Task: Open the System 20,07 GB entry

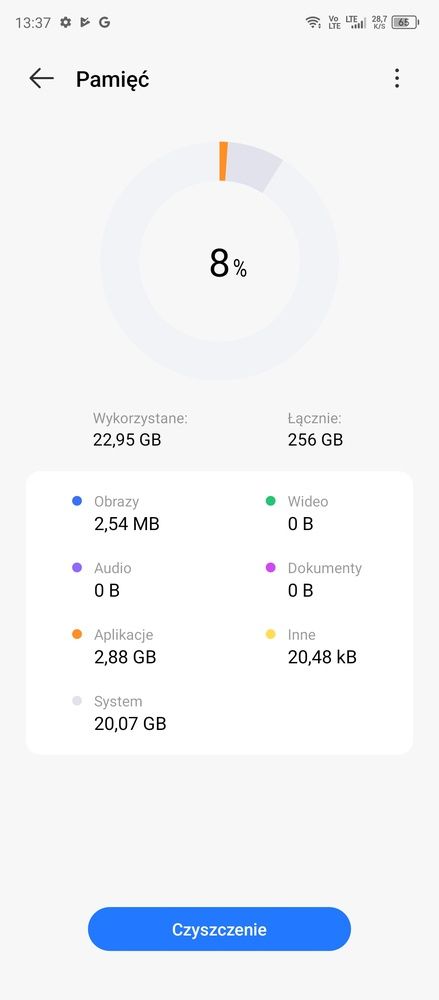Action: coord(119,712)
